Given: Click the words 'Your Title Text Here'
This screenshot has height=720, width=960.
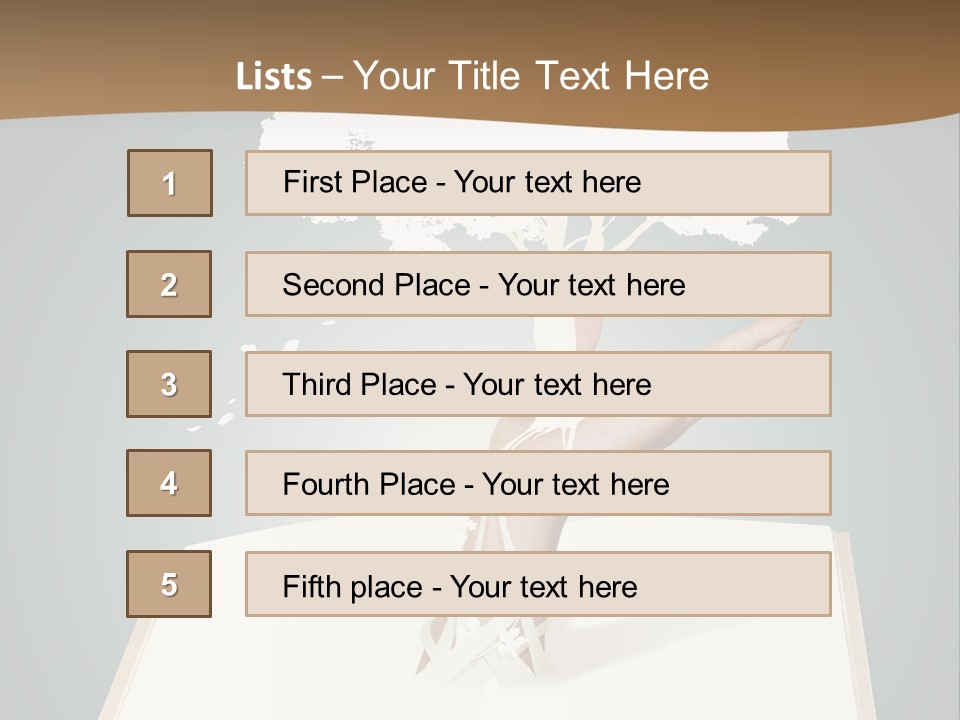Looking at the screenshot, I should pyautogui.click(x=531, y=76).
